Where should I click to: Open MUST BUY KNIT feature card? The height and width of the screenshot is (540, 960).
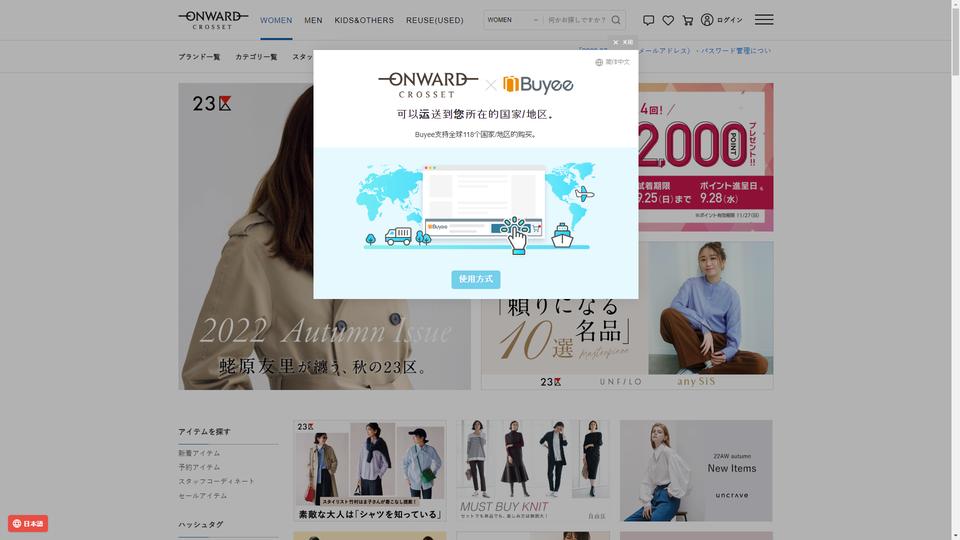pyautogui.click(x=533, y=470)
